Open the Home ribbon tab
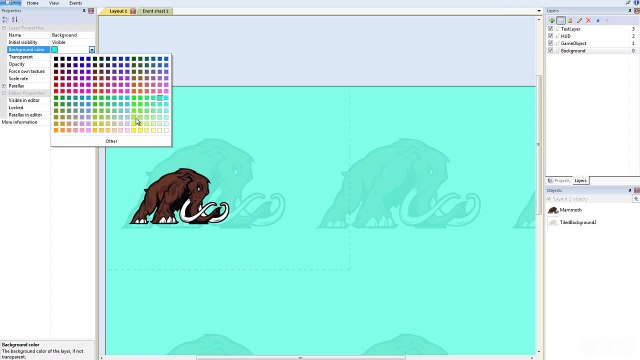 pos(33,3)
